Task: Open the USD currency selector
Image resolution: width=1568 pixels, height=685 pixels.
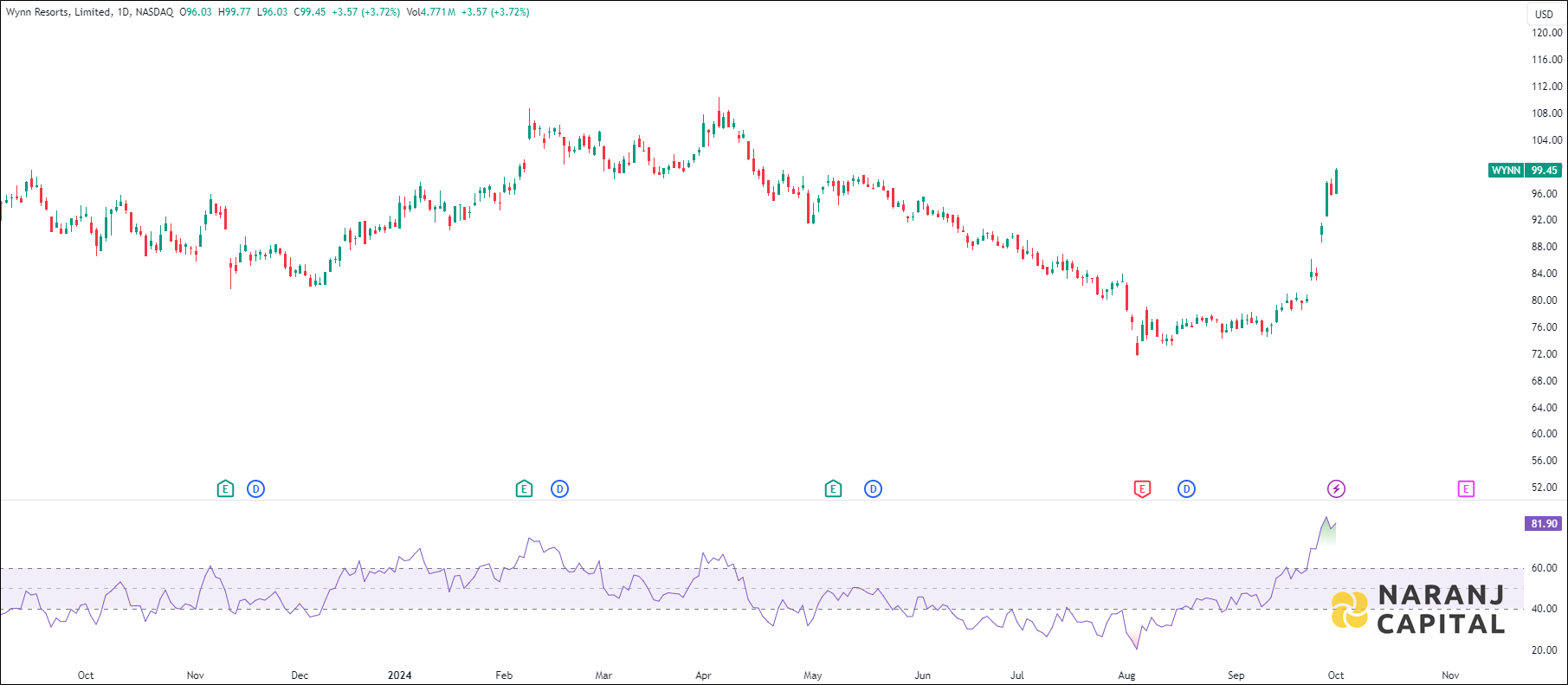Action: point(1544,14)
